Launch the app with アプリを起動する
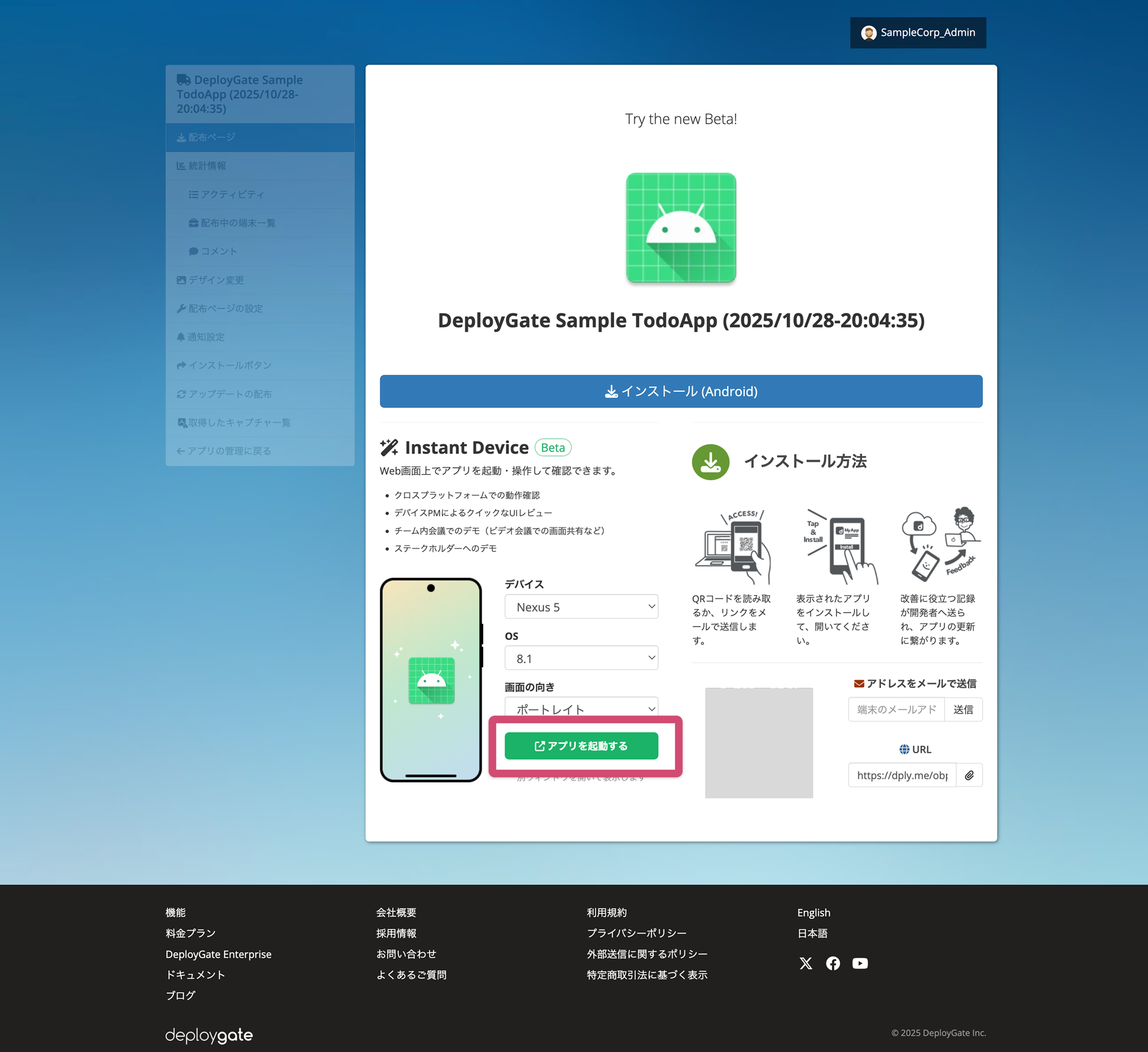 coord(582,745)
